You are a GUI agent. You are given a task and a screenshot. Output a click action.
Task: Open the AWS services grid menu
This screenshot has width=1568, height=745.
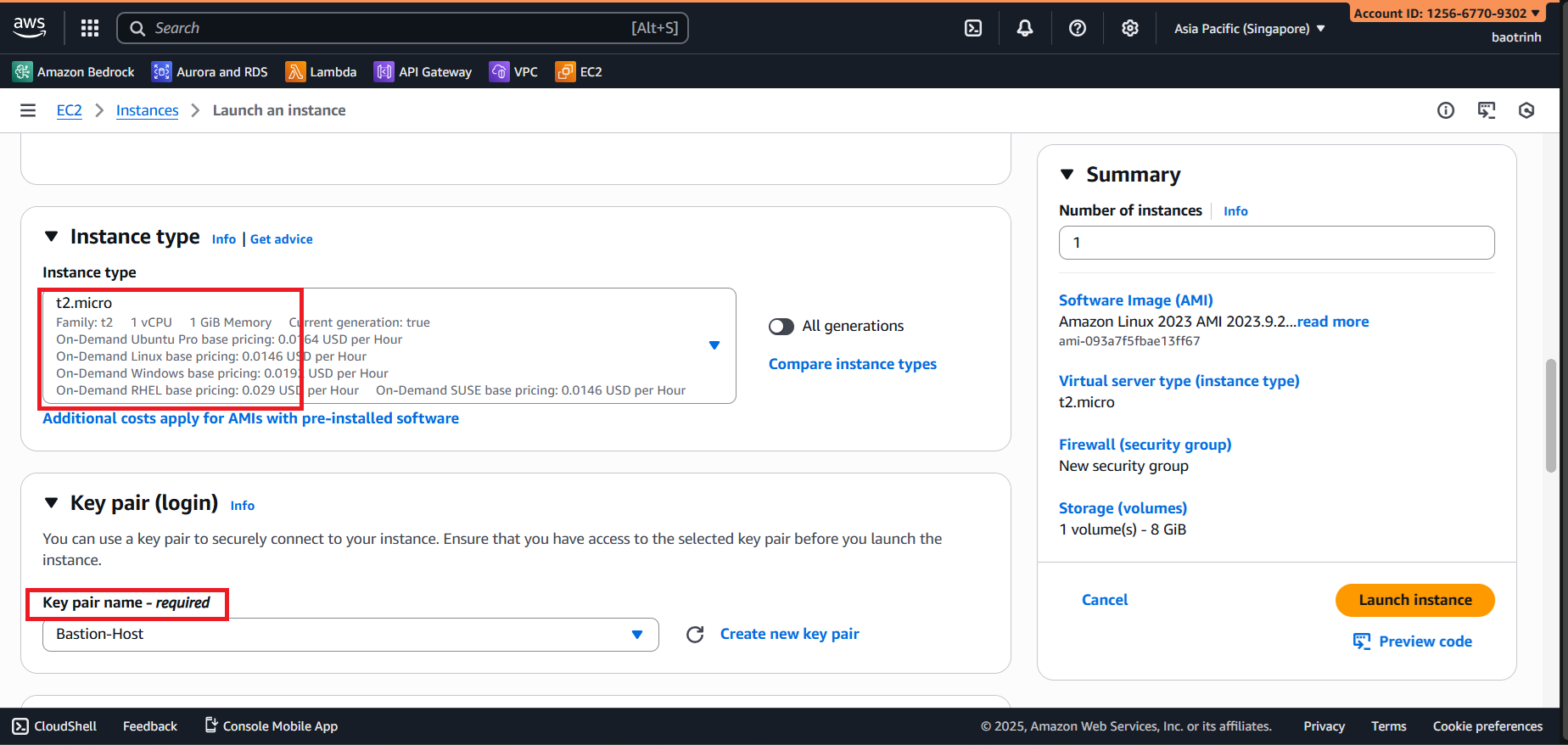[x=90, y=28]
